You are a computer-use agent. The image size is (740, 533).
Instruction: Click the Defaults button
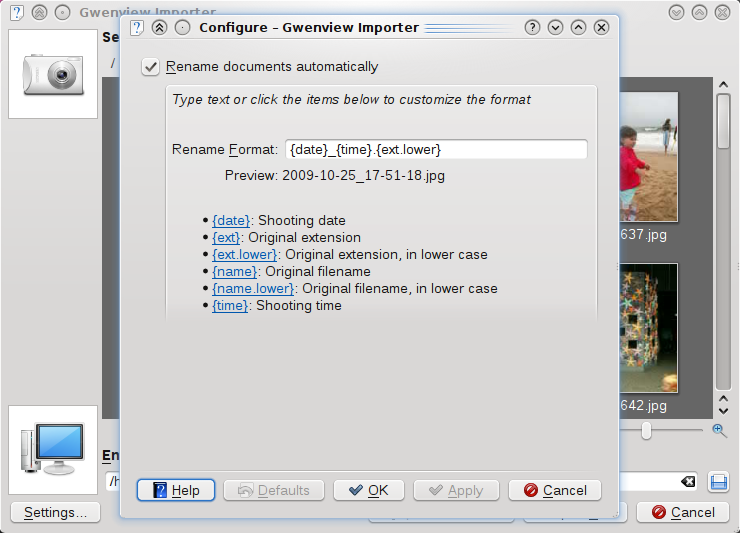pyautogui.click(x=274, y=490)
